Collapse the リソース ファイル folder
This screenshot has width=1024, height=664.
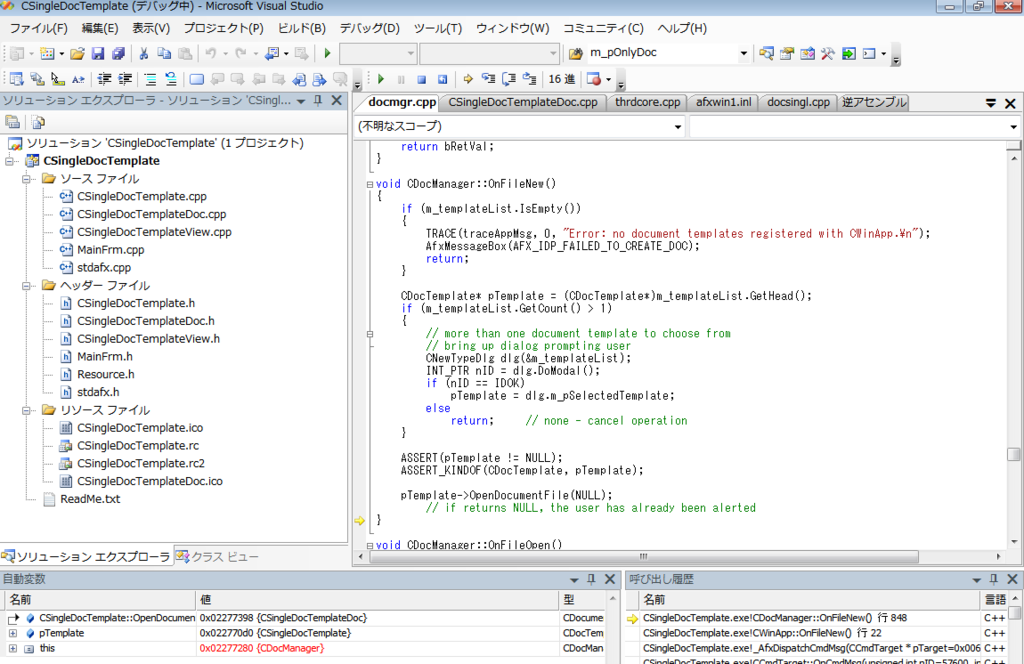pyautogui.click(x=27, y=410)
